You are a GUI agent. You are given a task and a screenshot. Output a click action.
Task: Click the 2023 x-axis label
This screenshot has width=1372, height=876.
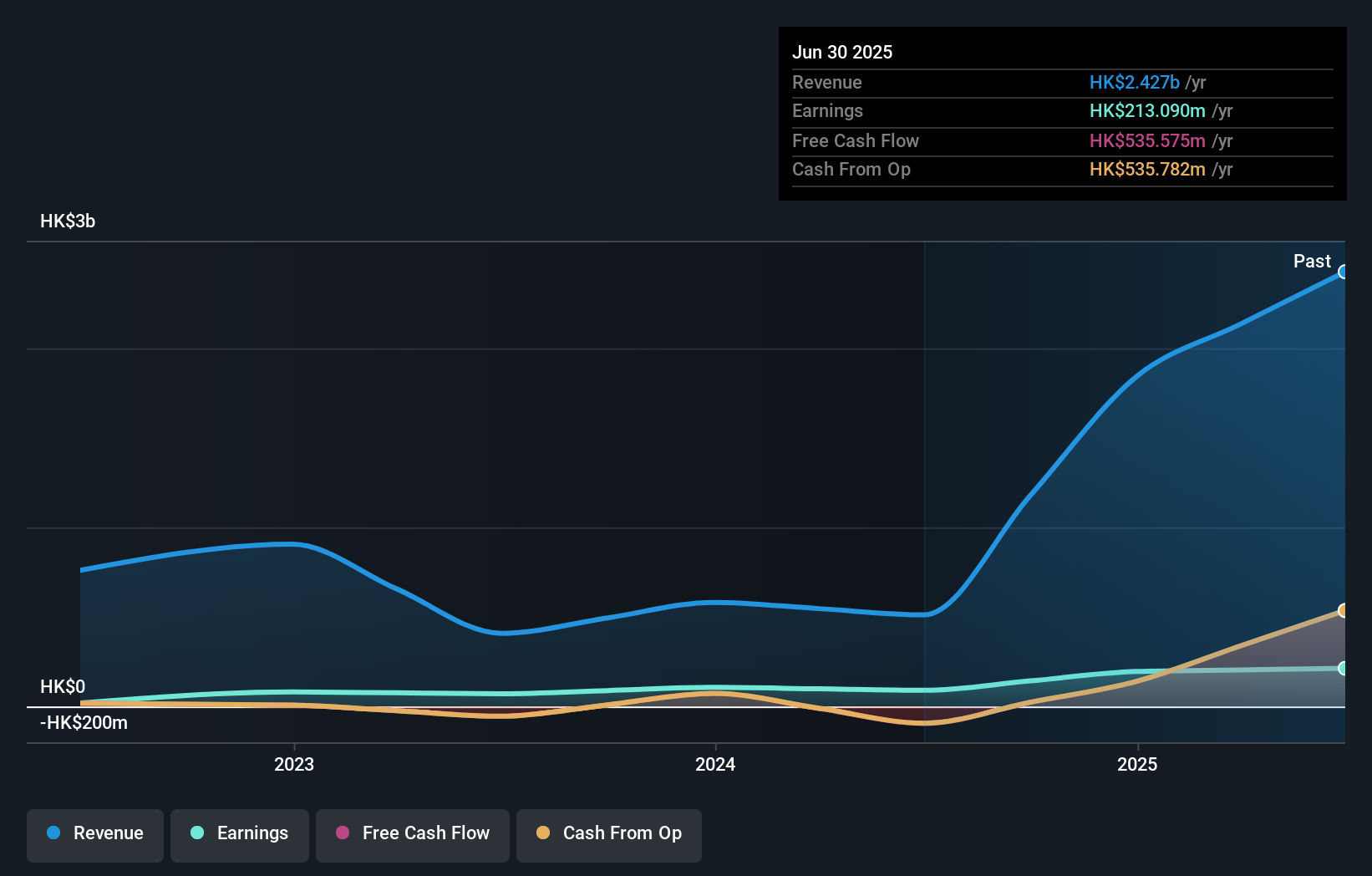(294, 764)
